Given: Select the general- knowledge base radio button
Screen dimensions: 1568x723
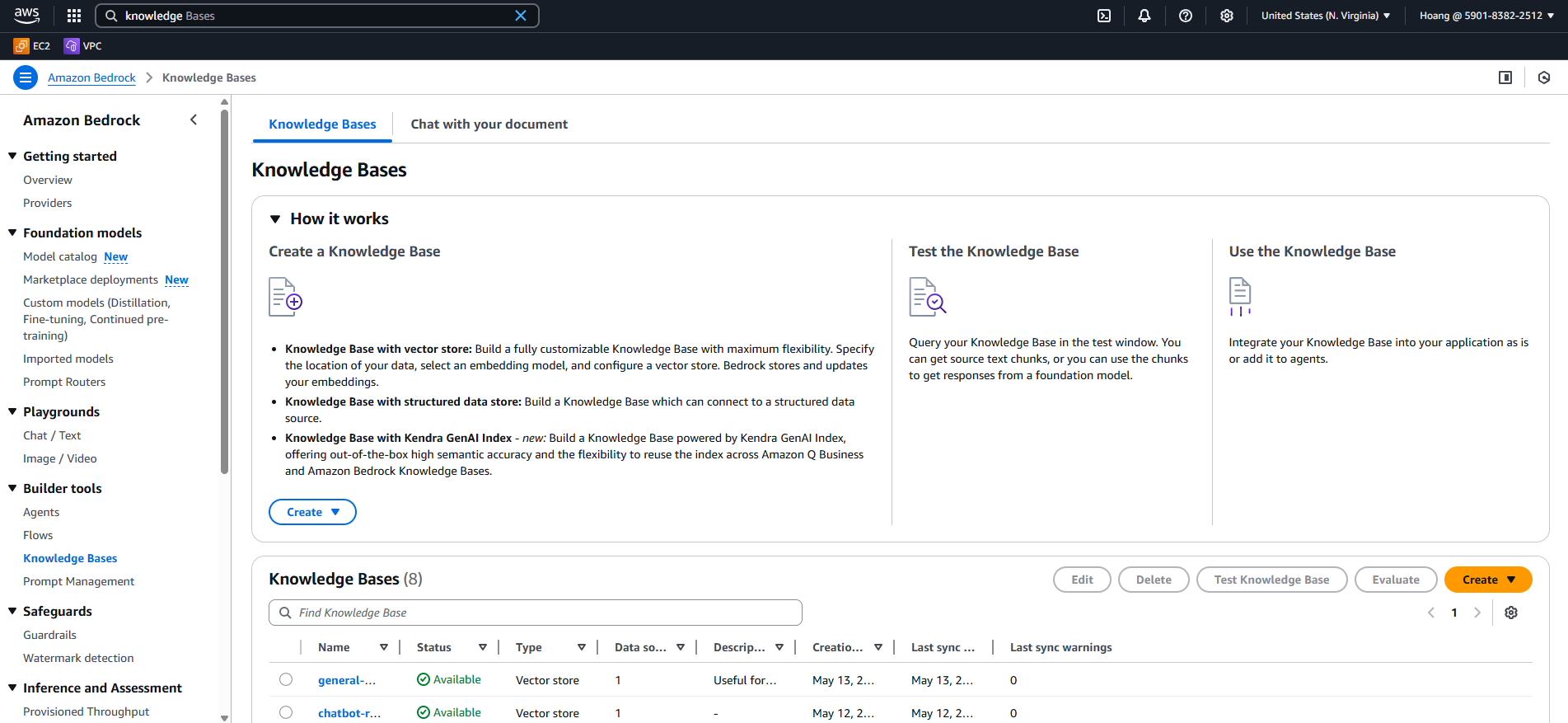Looking at the screenshot, I should pos(286,679).
